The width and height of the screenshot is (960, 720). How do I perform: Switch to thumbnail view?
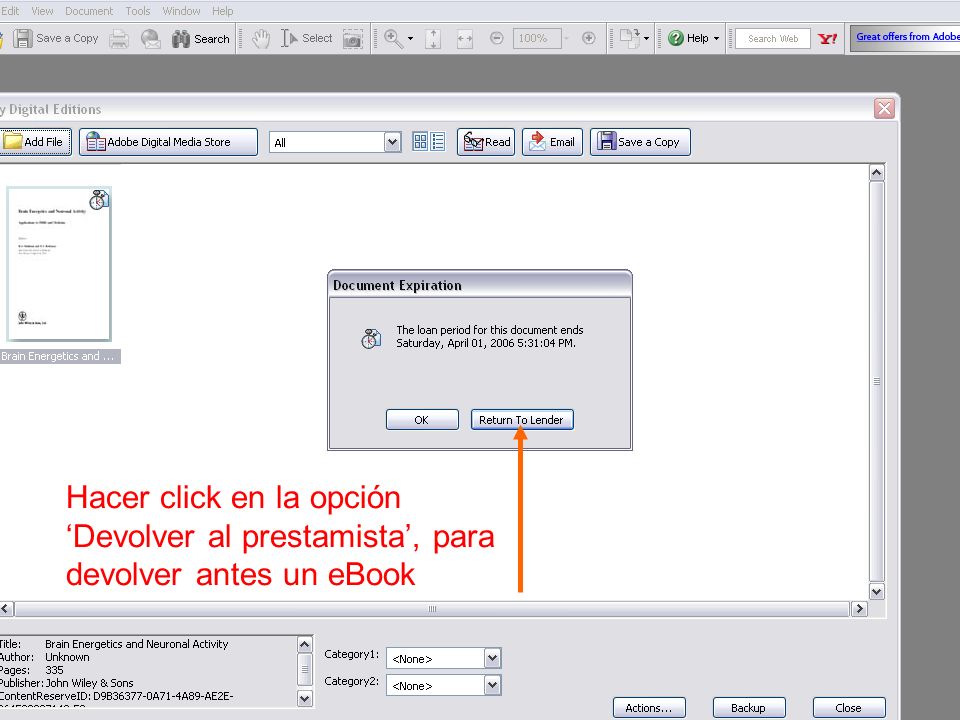coord(420,142)
